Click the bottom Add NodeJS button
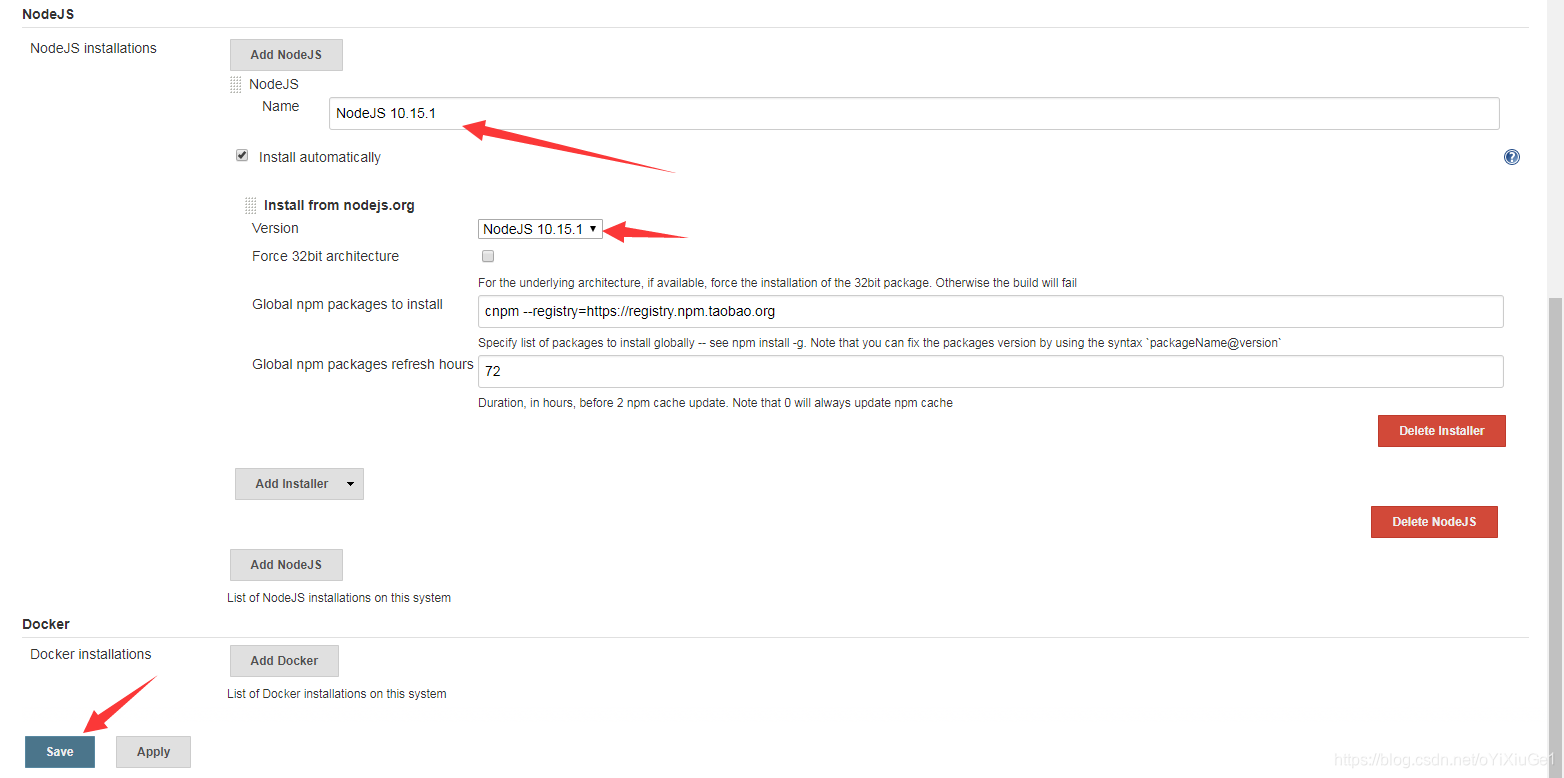The height and width of the screenshot is (778, 1564). [x=286, y=565]
